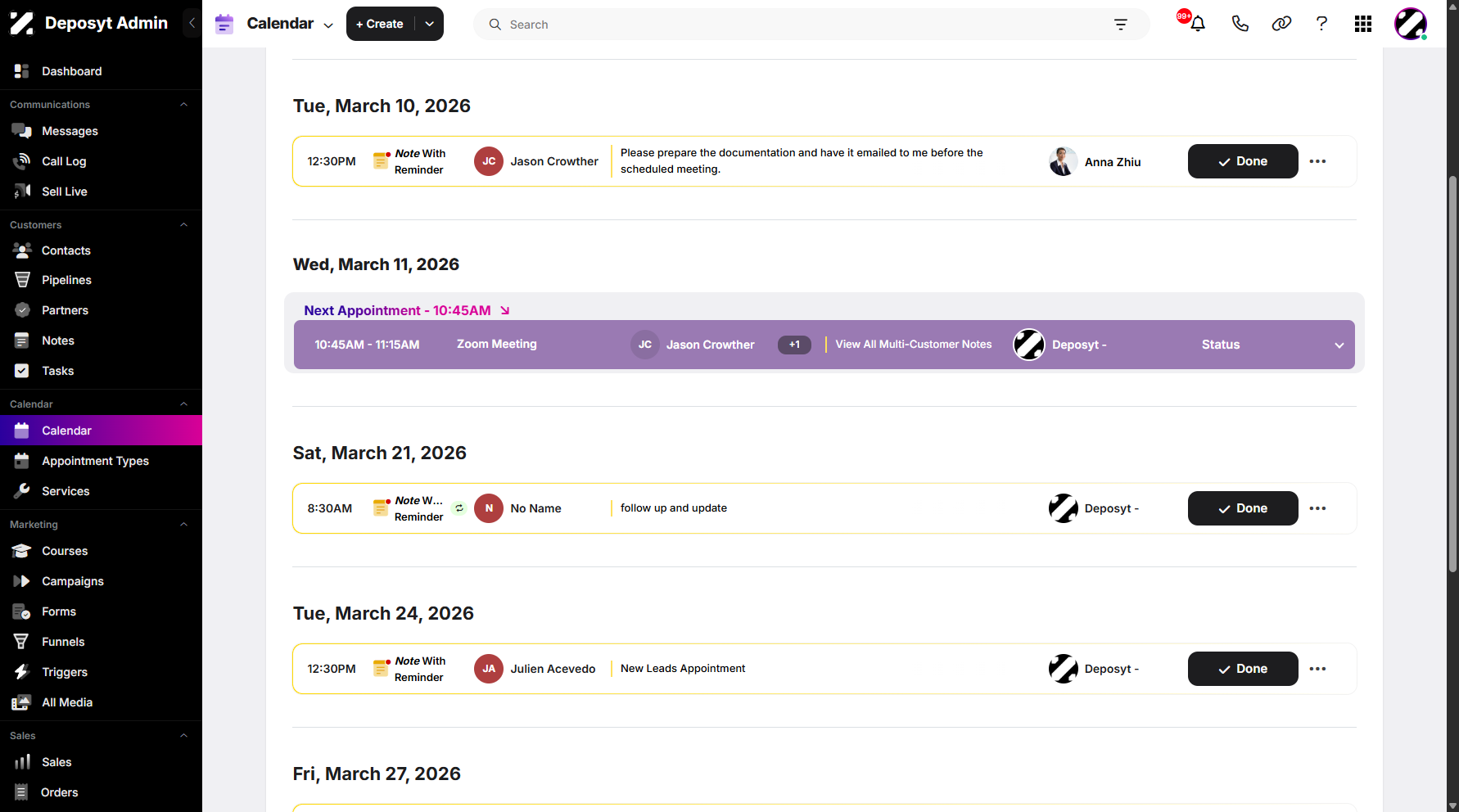Click the phone dialer icon in header
Screen dimensions: 1459x812
[x=1240, y=24]
